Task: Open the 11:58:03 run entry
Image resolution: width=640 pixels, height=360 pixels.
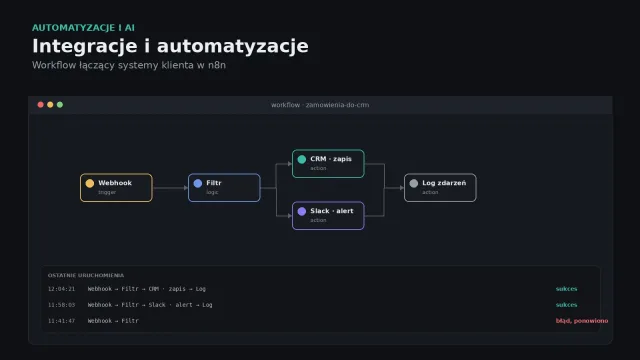Action: tap(320, 304)
